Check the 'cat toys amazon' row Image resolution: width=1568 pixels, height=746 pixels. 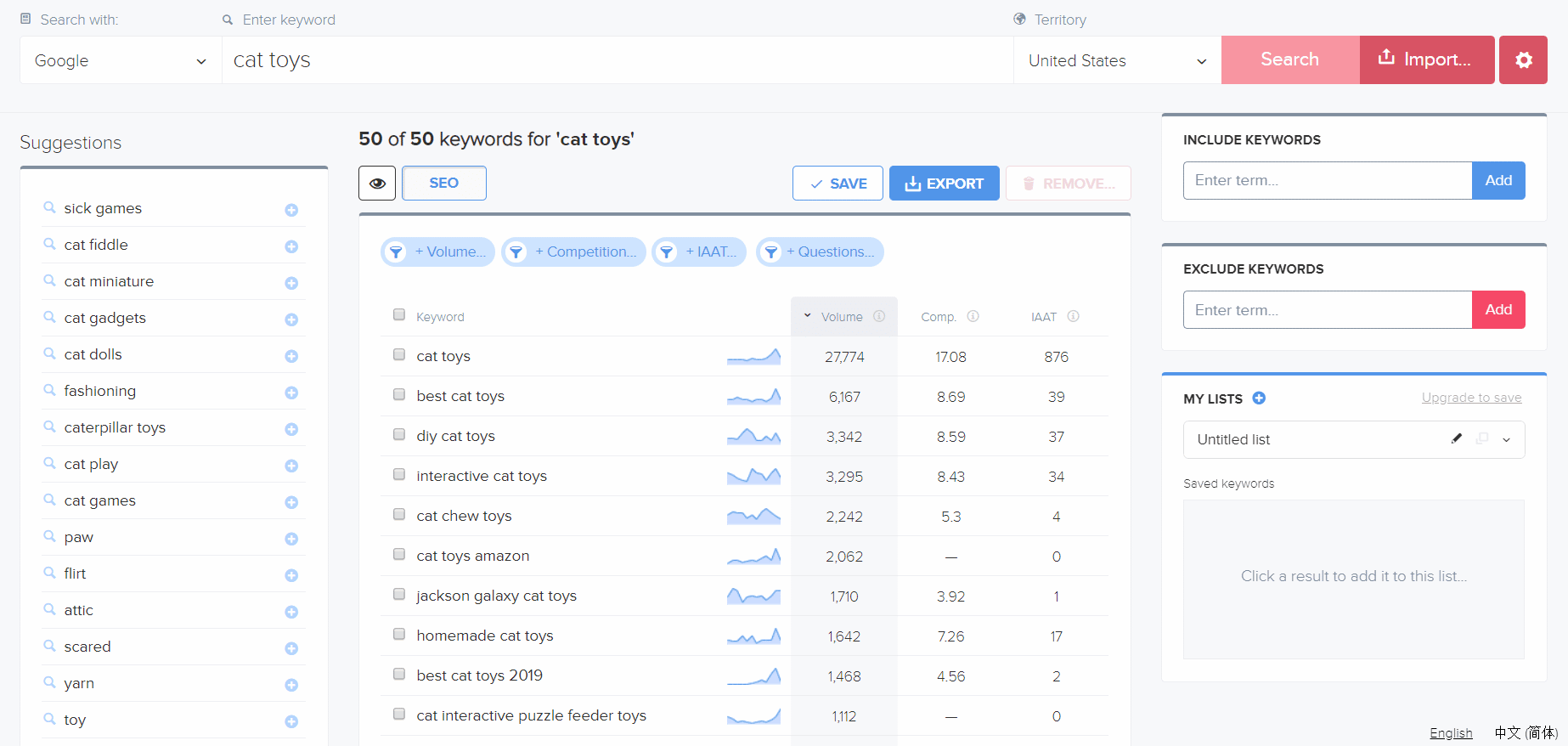[399, 554]
